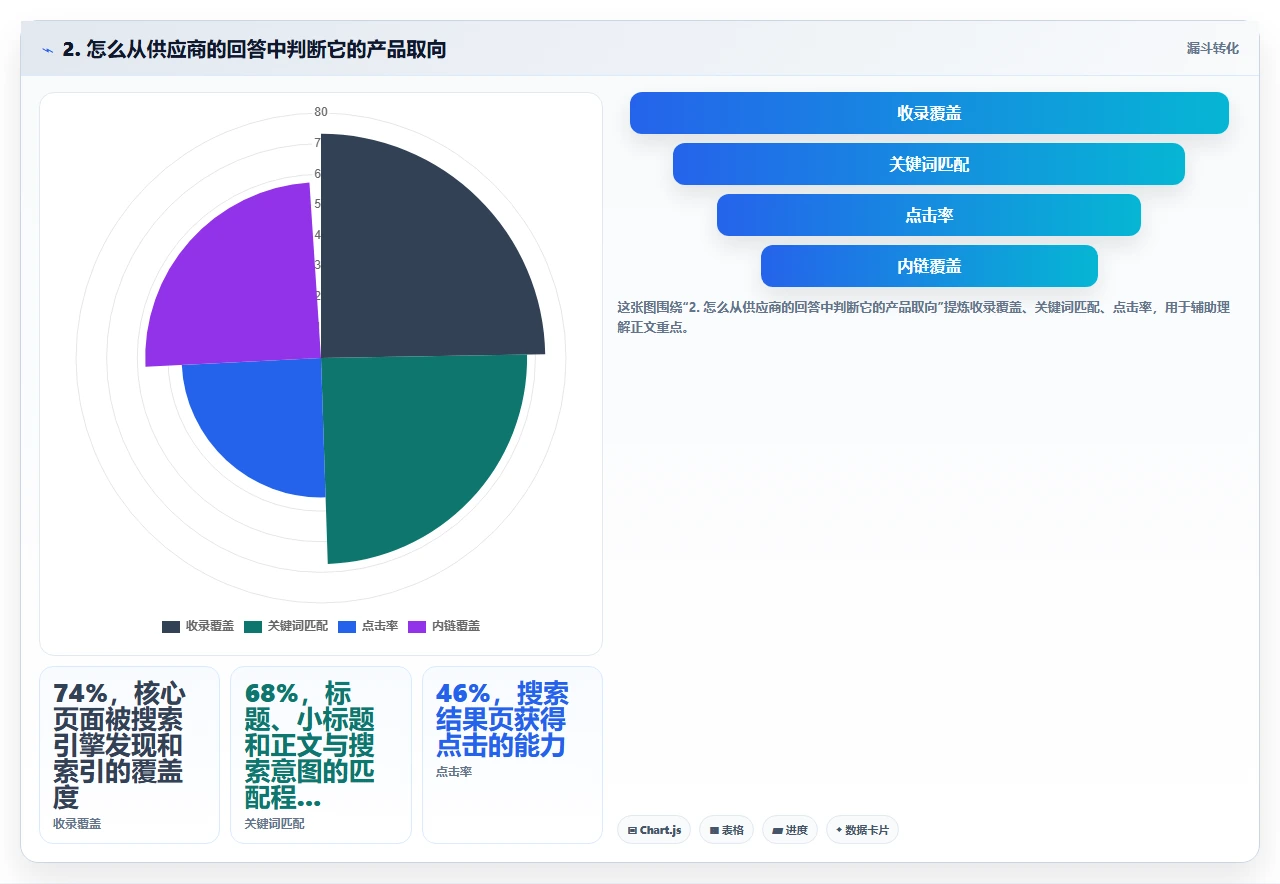Toggle the 点击率 legend entry
Viewport: 1280px width, 884px height.
(368, 626)
